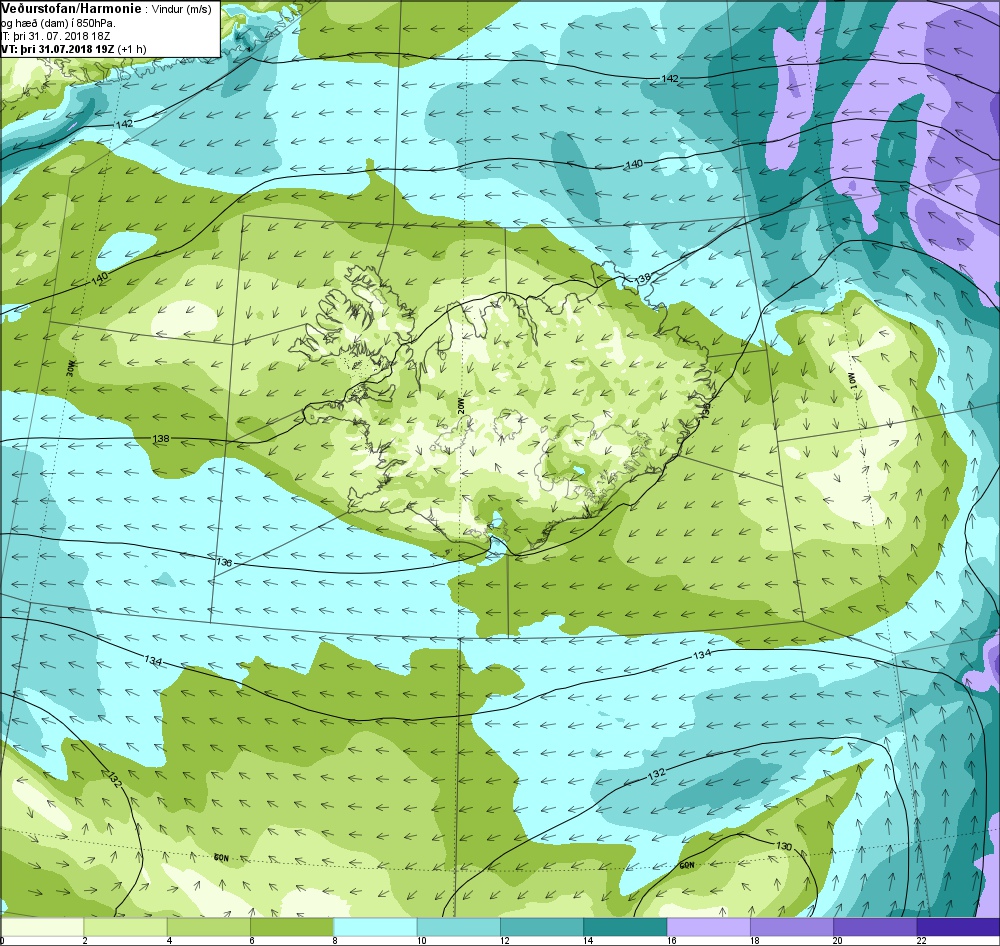The height and width of the screenshot is (946, 1000).
Task: Click the '130' contour label
Action: (784, 846)
